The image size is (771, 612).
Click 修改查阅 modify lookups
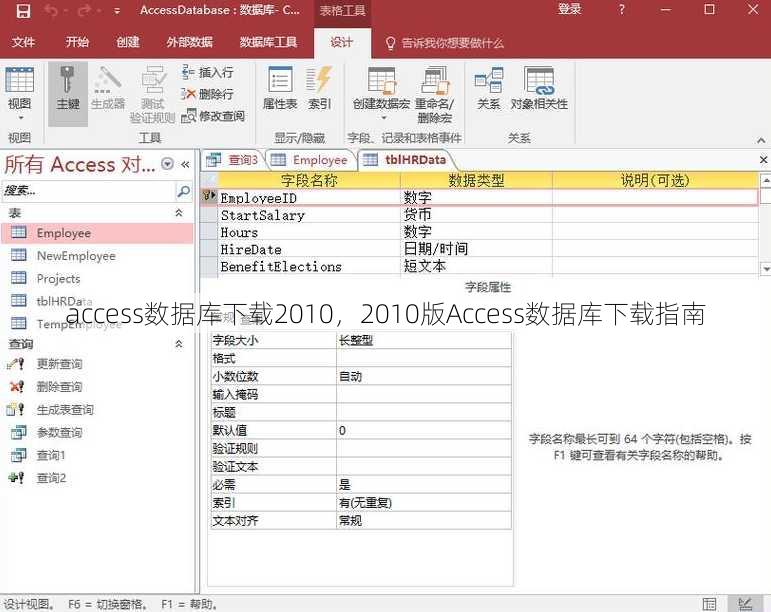point(212,116)
